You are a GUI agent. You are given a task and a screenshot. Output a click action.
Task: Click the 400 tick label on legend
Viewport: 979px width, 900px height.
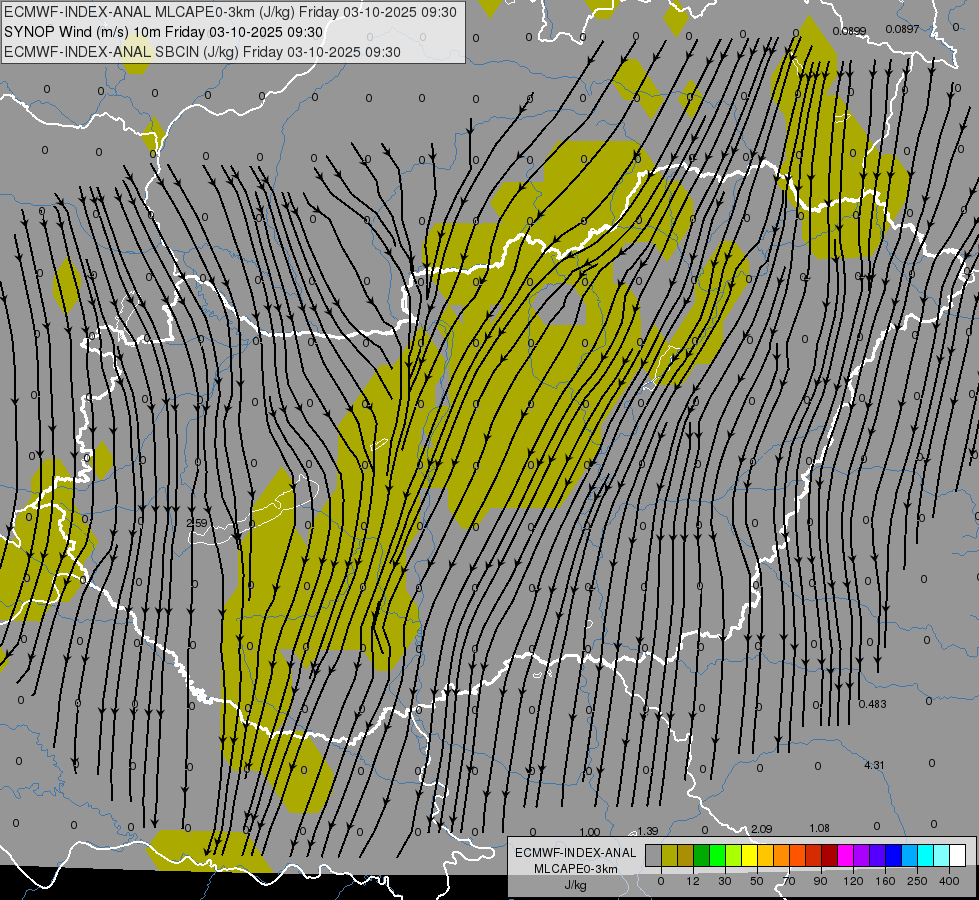[x=949, y=880]
